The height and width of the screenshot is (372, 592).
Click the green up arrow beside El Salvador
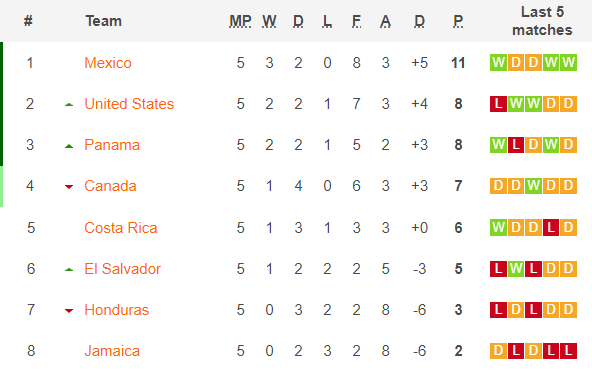coord(69,270)
